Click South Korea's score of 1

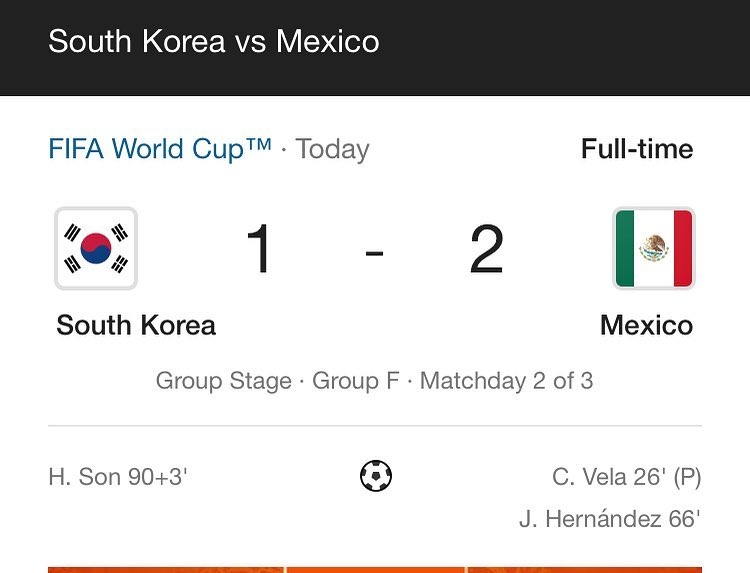[x=259, y=249]
